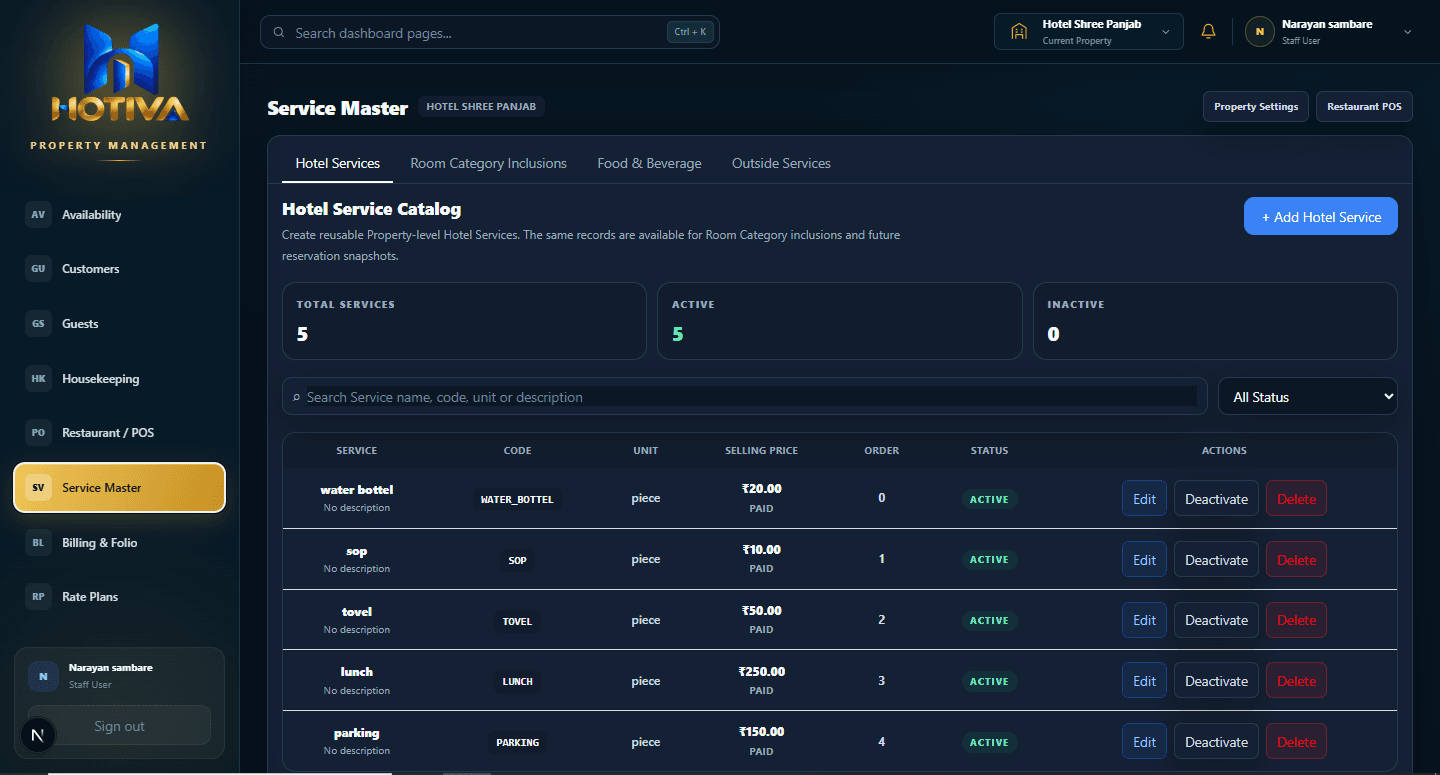Screen dimensions: 1440x775
Task: Expand the Hotel Shree Panjab property dropdown
Action: click(x=1088, y=31)
